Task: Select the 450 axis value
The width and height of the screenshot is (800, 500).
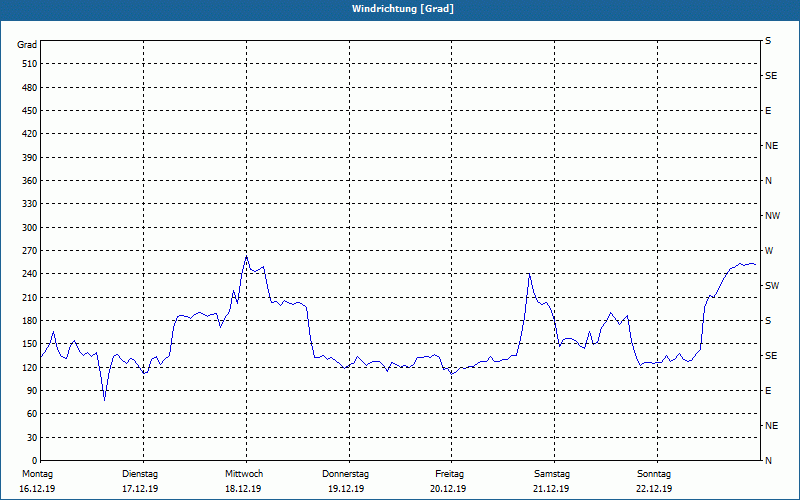Action: click(x=30, y=111)
